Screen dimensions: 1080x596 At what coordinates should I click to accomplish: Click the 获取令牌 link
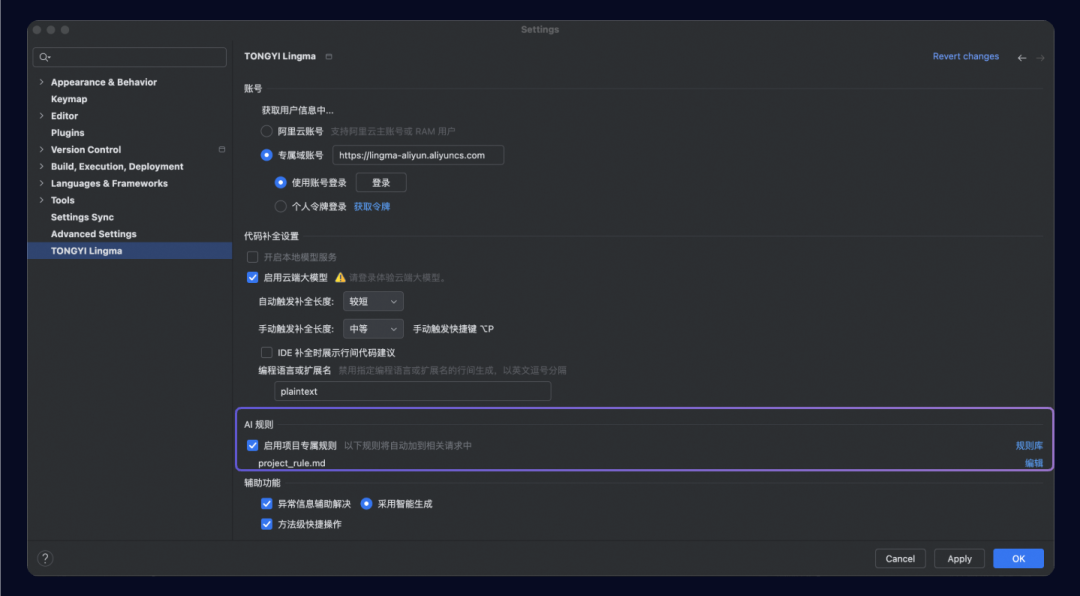pyautogui.click(x=372, y=207)
